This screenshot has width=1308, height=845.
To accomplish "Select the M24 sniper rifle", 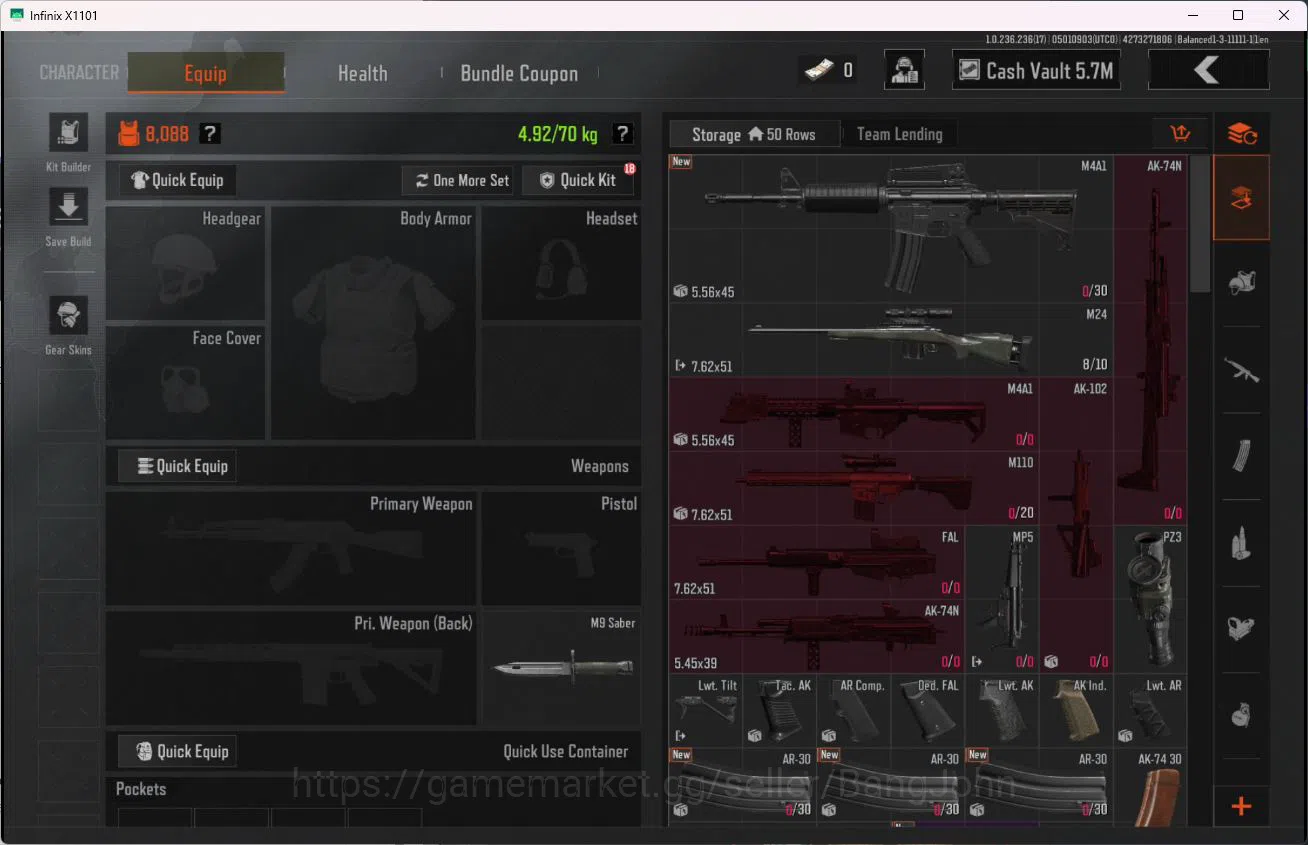I will coord(891,340).
